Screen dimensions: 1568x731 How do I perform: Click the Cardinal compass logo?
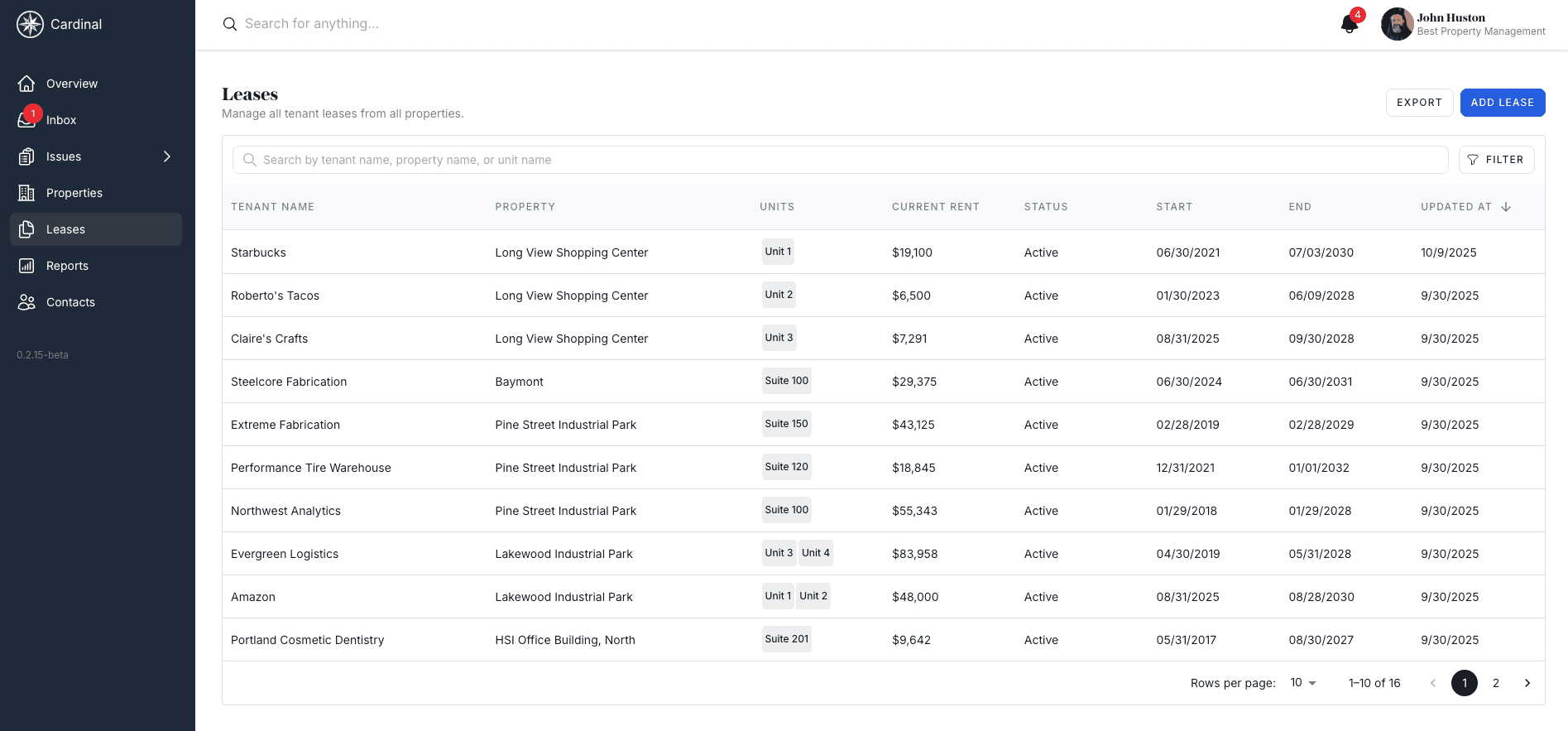(31, 25)
